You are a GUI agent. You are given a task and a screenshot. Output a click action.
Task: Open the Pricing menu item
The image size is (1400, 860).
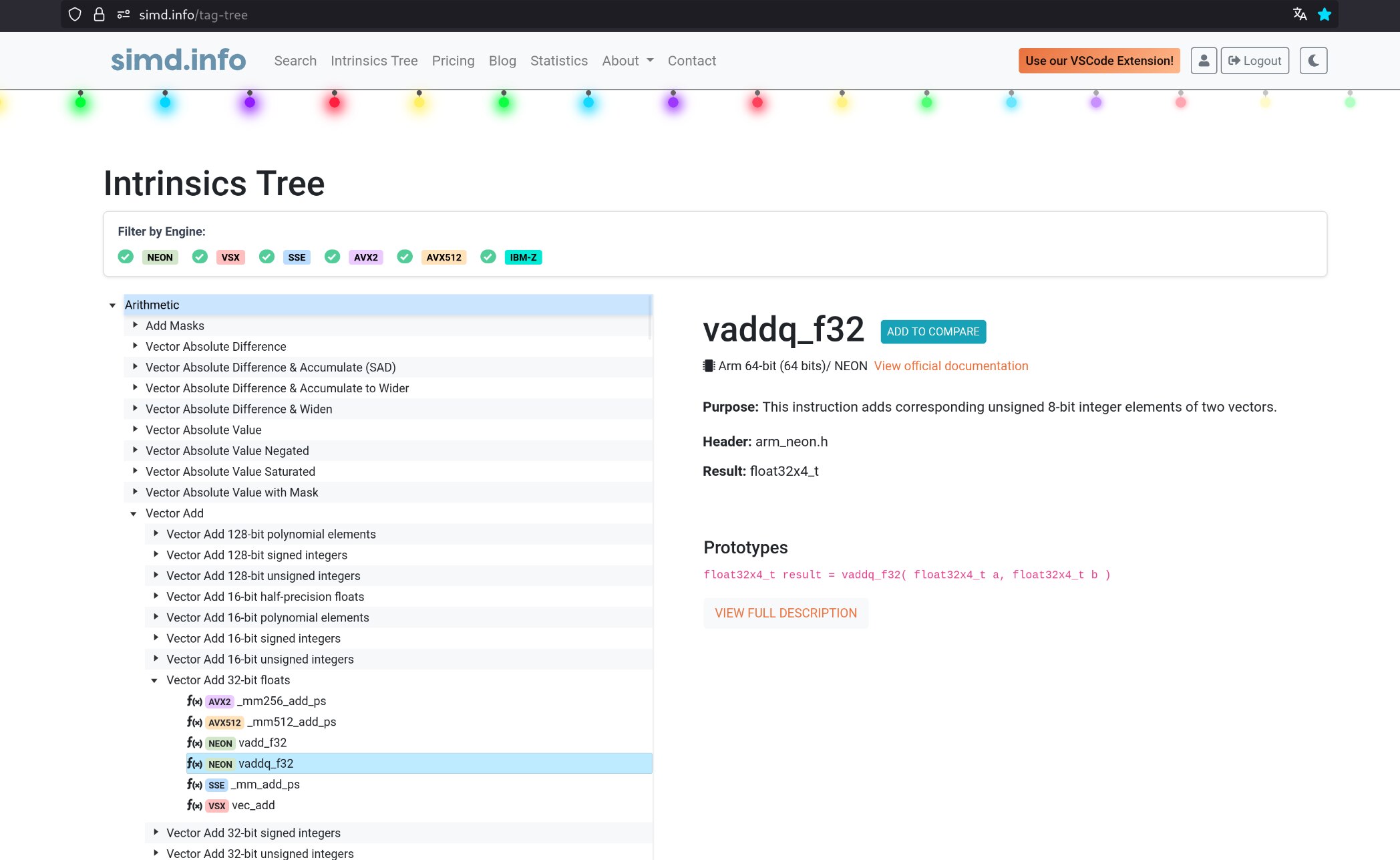pos(453,61)
